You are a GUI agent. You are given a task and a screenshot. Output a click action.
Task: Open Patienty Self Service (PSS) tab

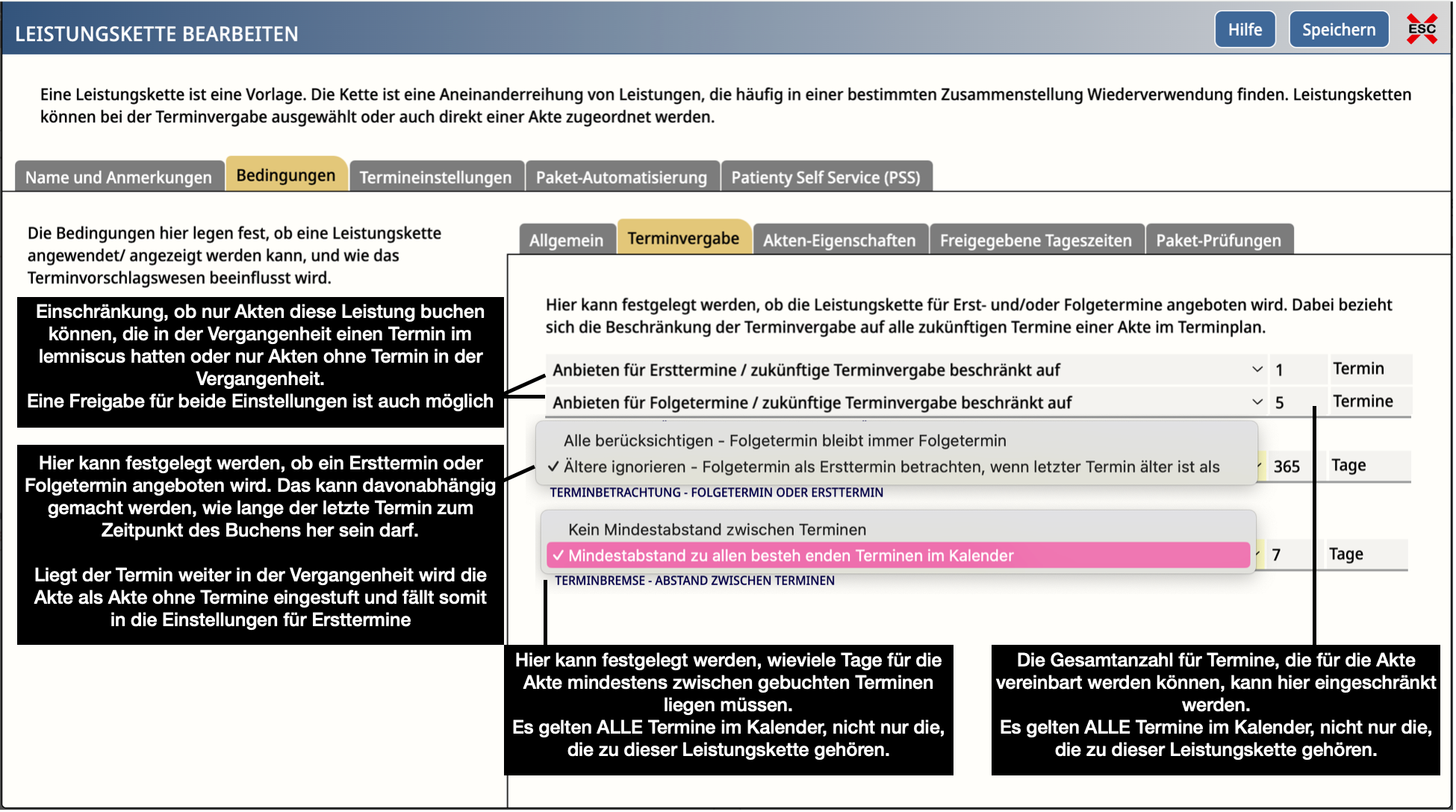826,177
